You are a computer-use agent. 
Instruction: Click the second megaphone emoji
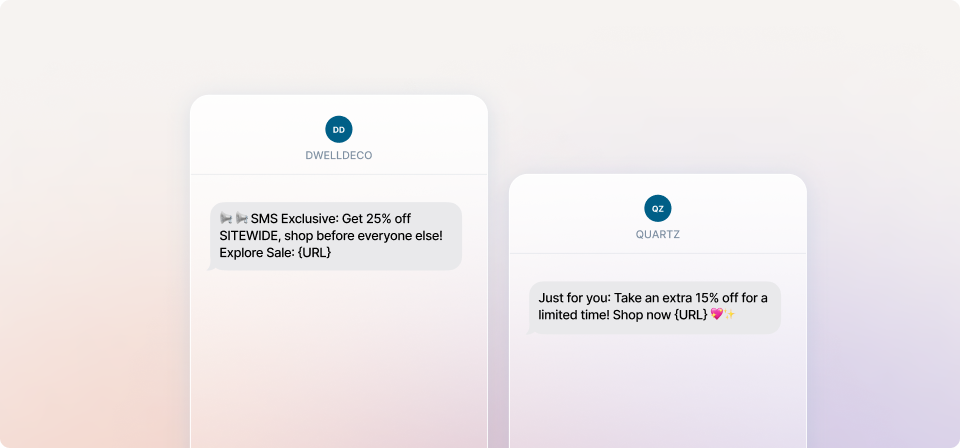click(241, 218)
